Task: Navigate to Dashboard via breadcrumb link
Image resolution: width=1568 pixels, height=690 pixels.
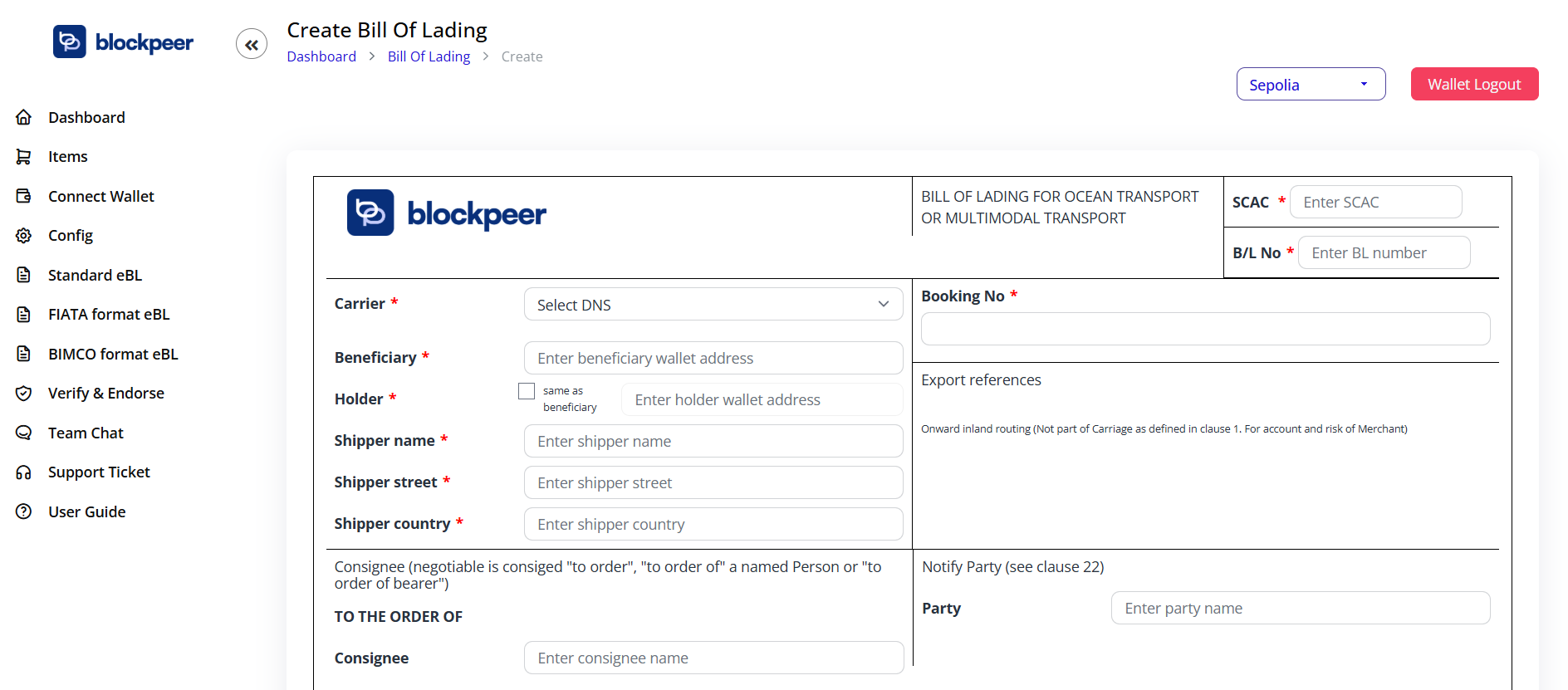Action: (x=321, y=56)
